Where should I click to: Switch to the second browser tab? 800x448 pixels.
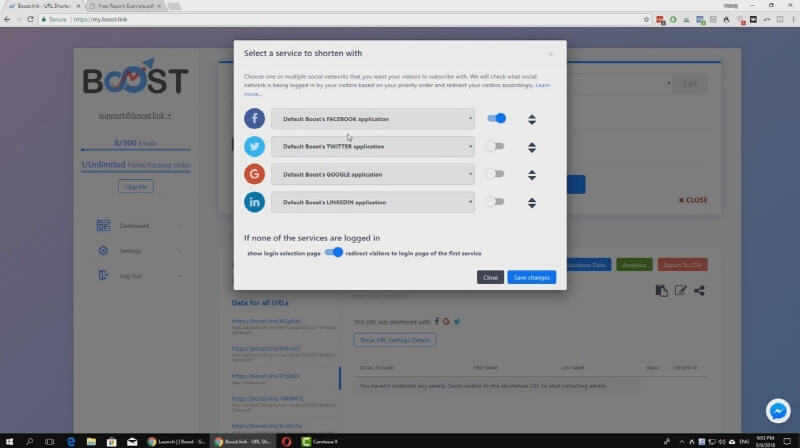pyautogui.click(x=125, y=6)
